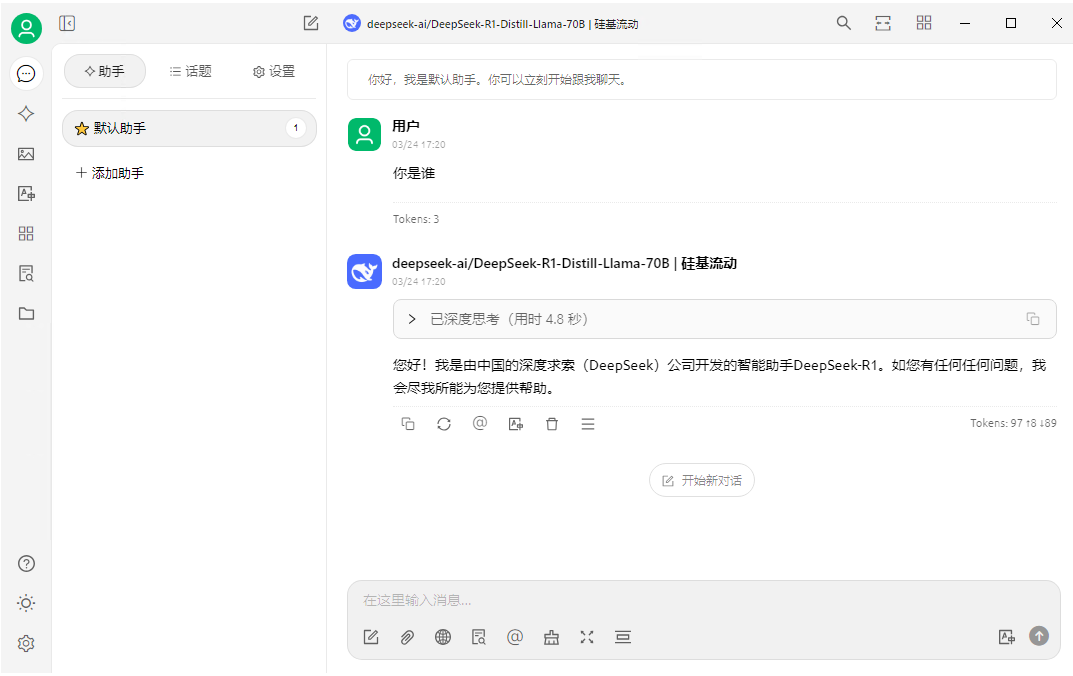The height and width of the screenshot is (676, 1073).
Task: Click the DeepSeek model avatar
Action: (x=364, y=272)
